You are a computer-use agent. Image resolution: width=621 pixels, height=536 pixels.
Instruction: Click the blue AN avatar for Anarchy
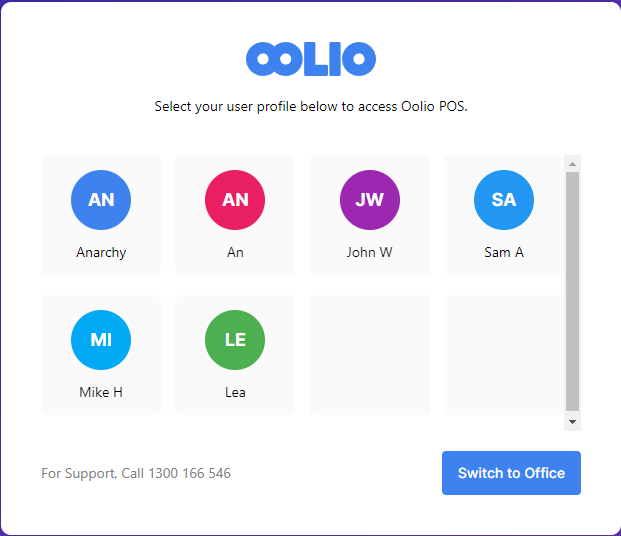pos(101,200)
